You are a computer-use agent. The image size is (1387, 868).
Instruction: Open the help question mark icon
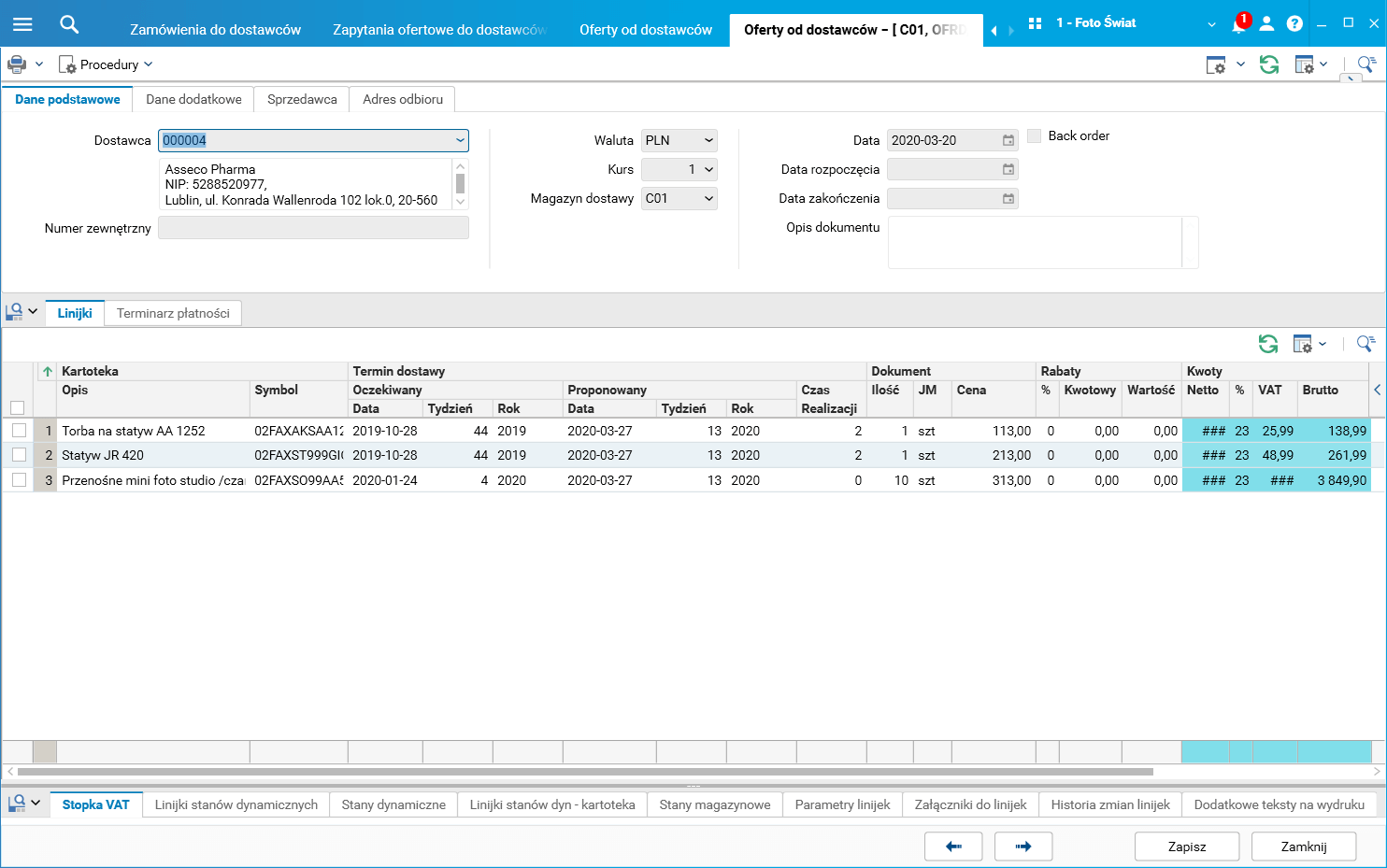(1294, 23)
